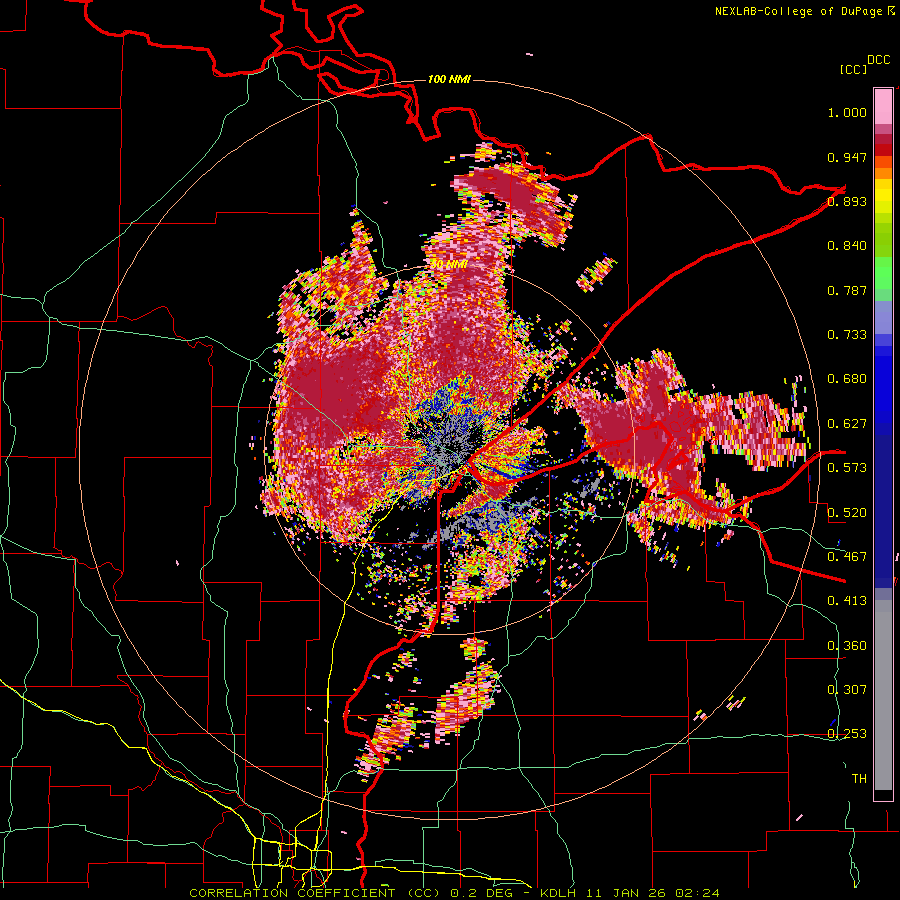Click the 0.467 color scale value

point(847,557)
